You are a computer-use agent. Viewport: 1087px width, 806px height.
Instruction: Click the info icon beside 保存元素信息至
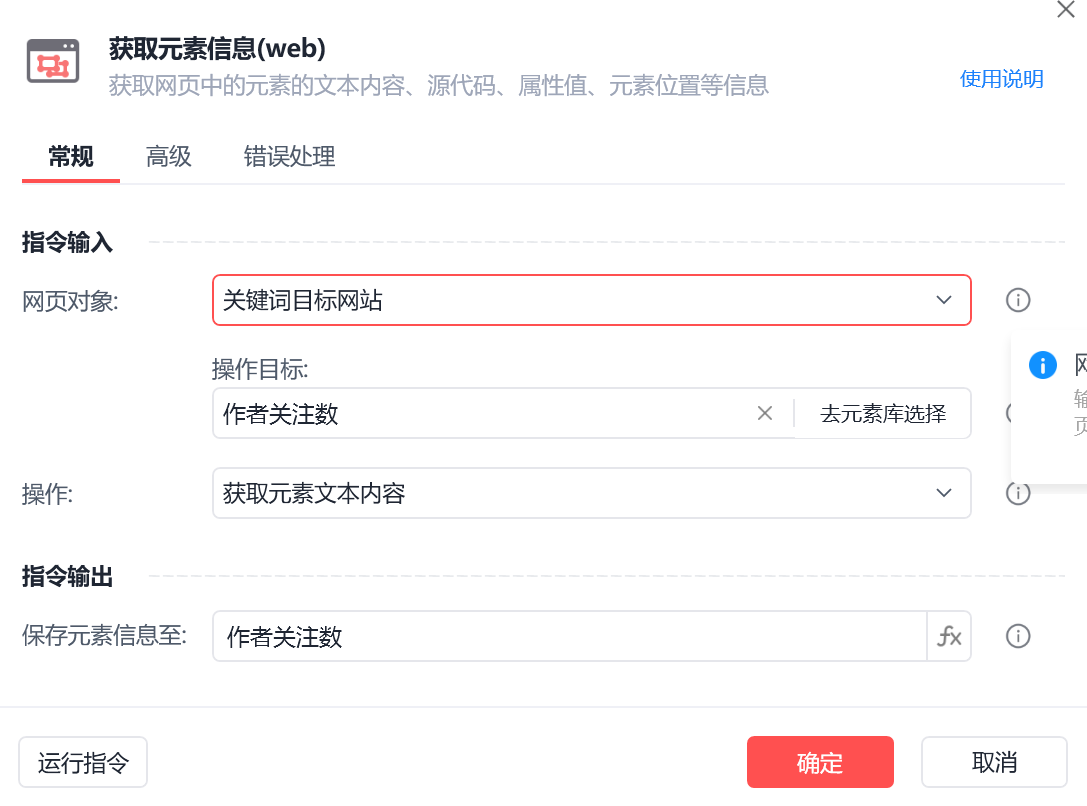coord(1017,637)
